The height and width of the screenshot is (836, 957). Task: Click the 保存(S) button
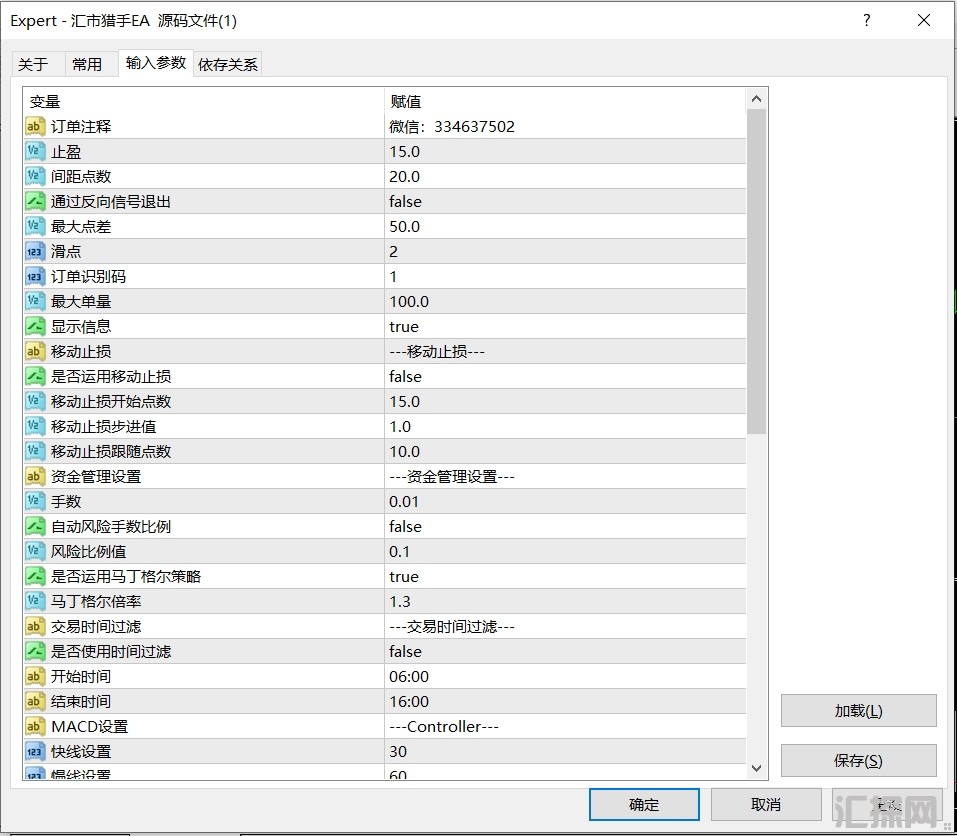[x=859, y=761]
